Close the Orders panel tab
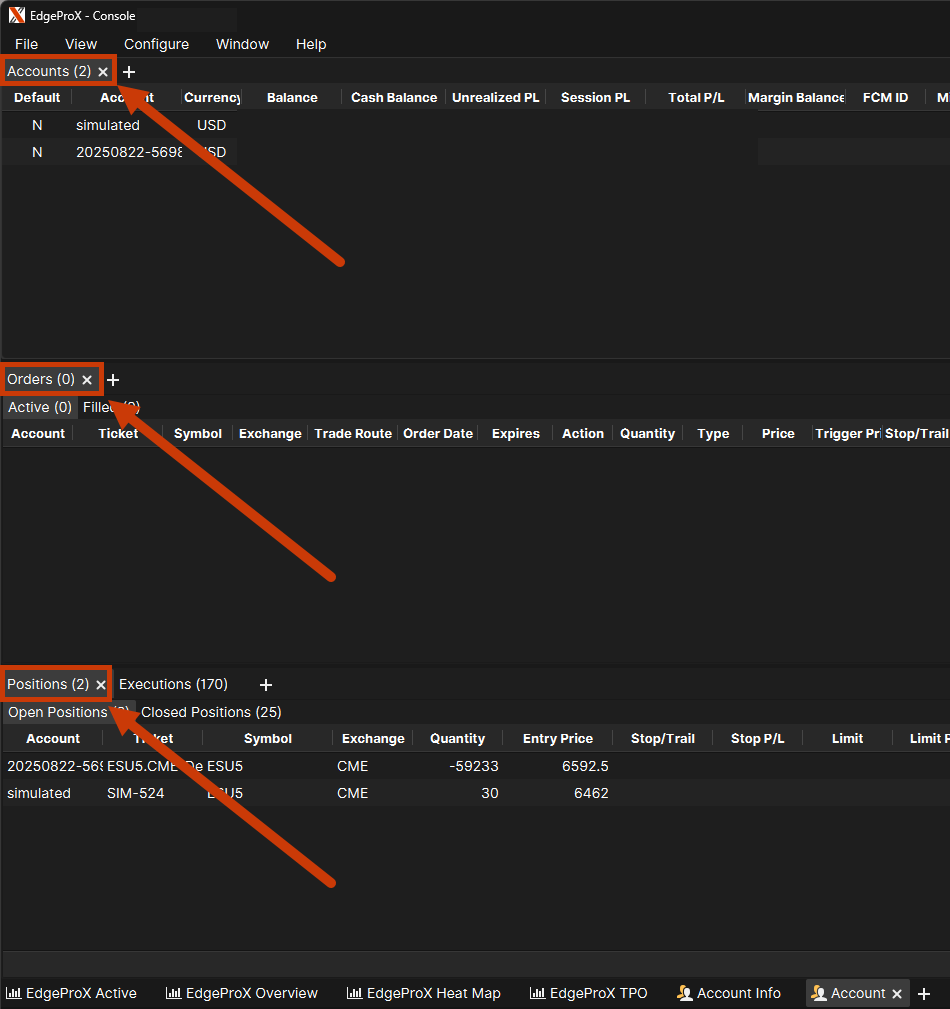 pos(87,380)
